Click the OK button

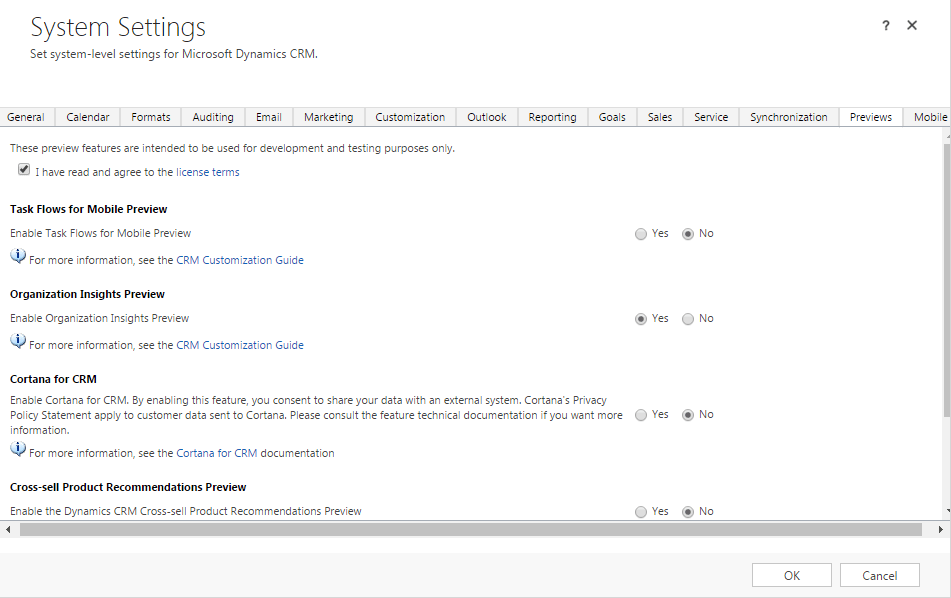791,576
